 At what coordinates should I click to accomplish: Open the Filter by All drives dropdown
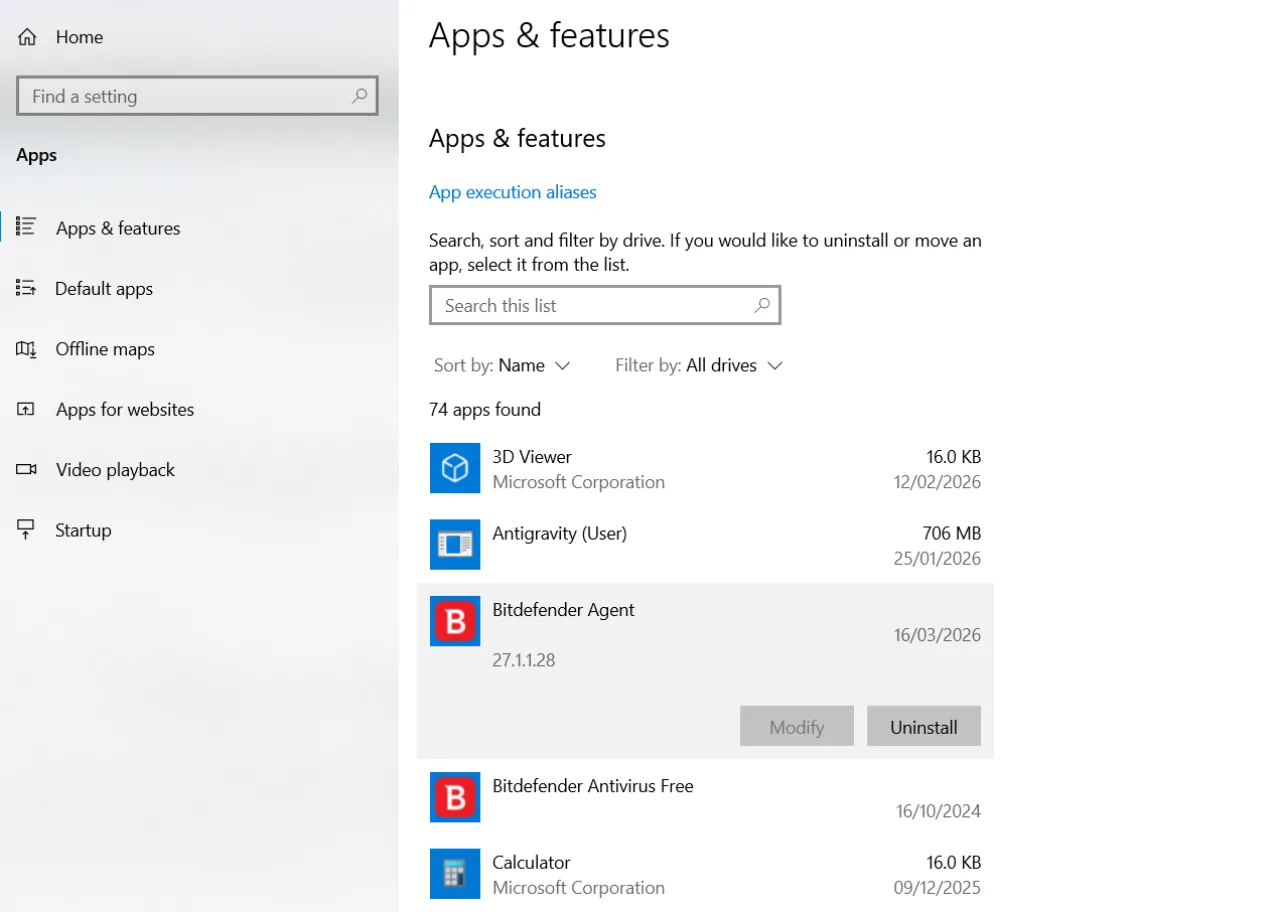pyautogui.click(x=699, y=365)
